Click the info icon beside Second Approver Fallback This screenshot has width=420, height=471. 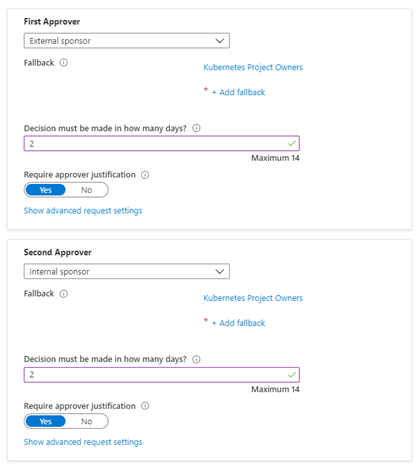(x=64, y=294)
